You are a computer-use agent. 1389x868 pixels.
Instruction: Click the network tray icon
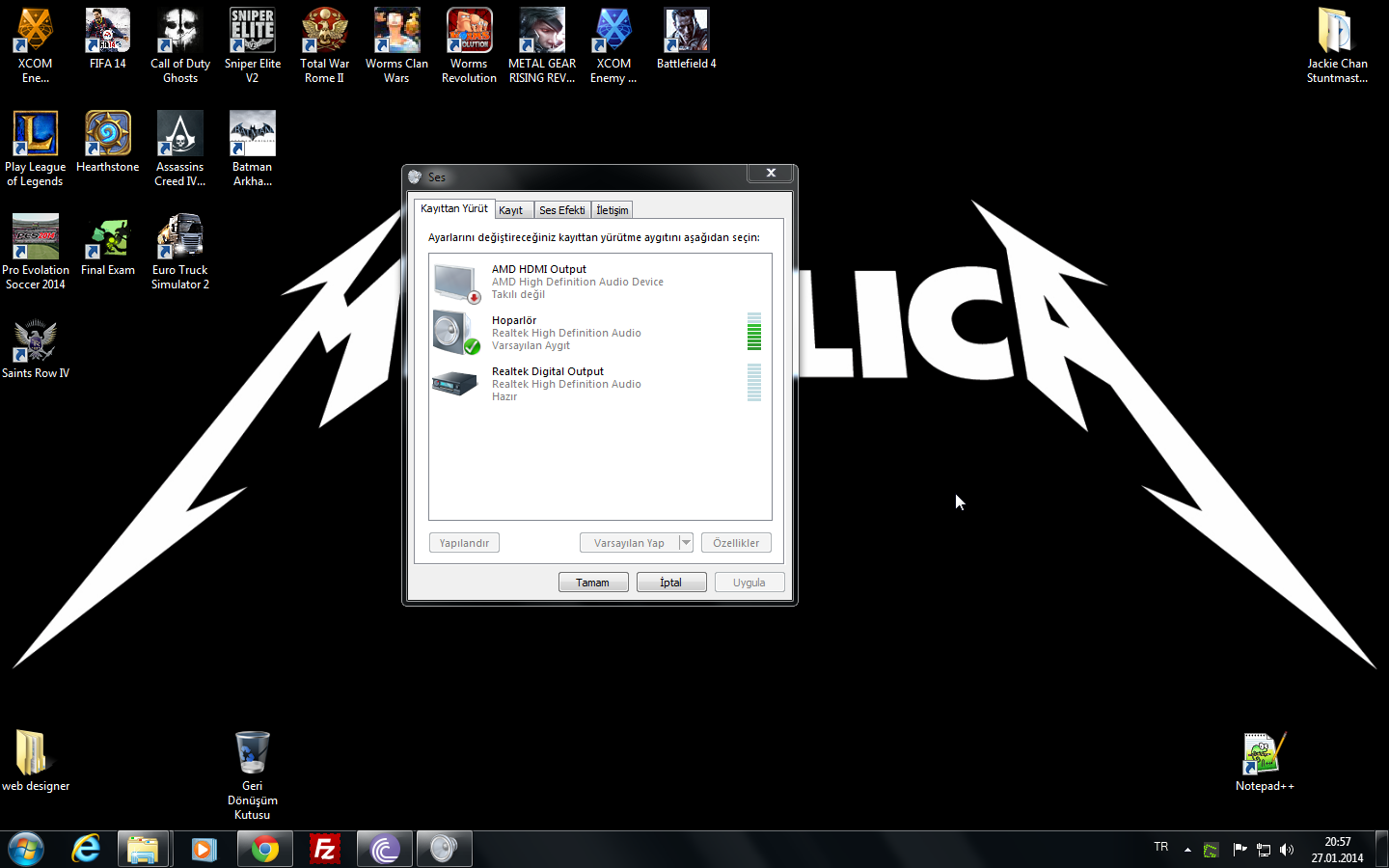click(x=1264, y=850)
